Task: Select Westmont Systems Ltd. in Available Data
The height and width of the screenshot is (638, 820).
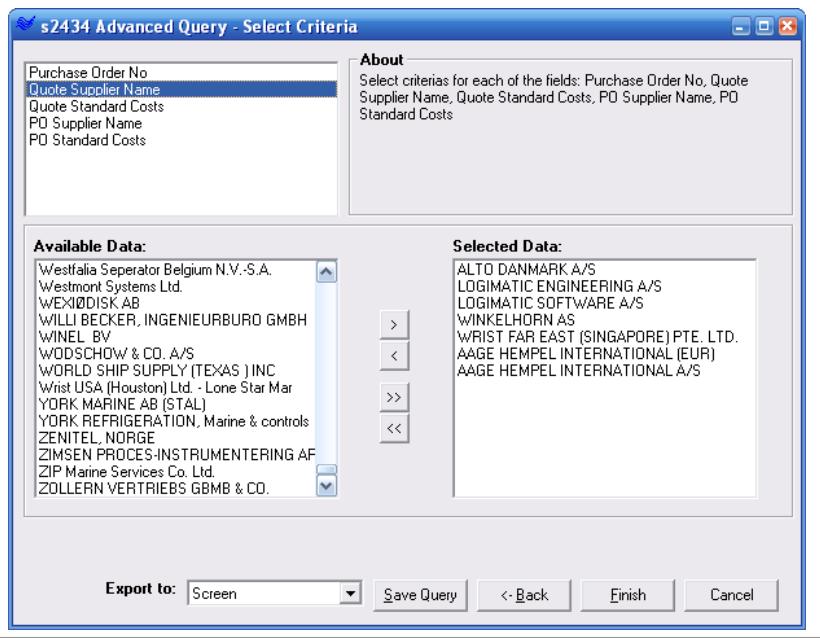Action: tap(176, 287)
